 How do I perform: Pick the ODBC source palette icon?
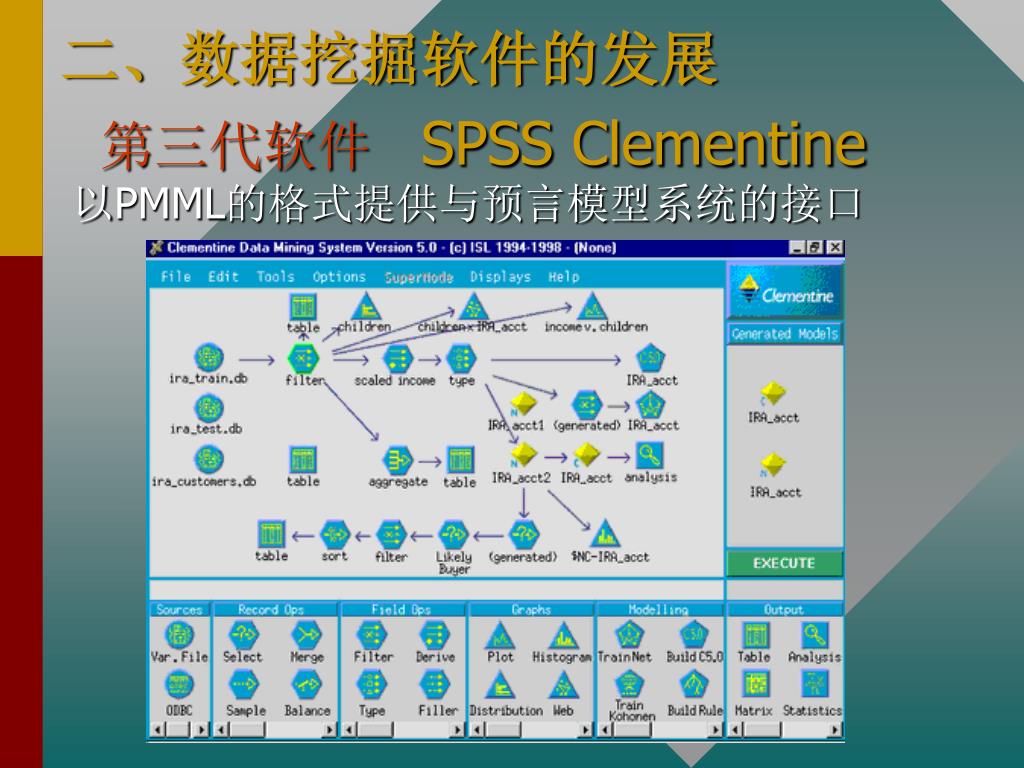[179, 685]
